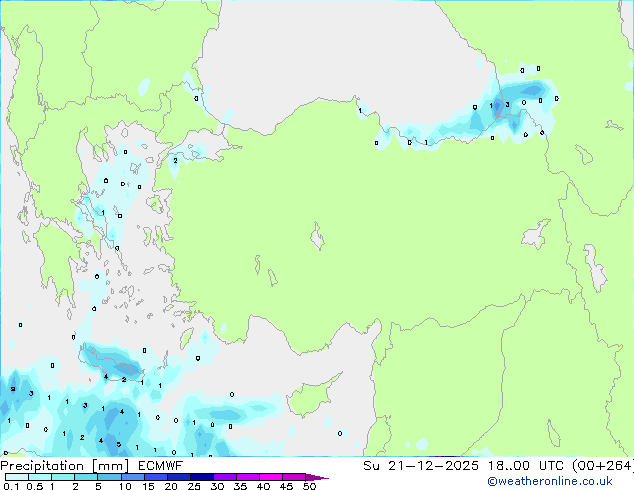The width and height of the screenshot is (634, 490).
Task: Click the Sea of Marmara on the map
Action: coord(198,147)
